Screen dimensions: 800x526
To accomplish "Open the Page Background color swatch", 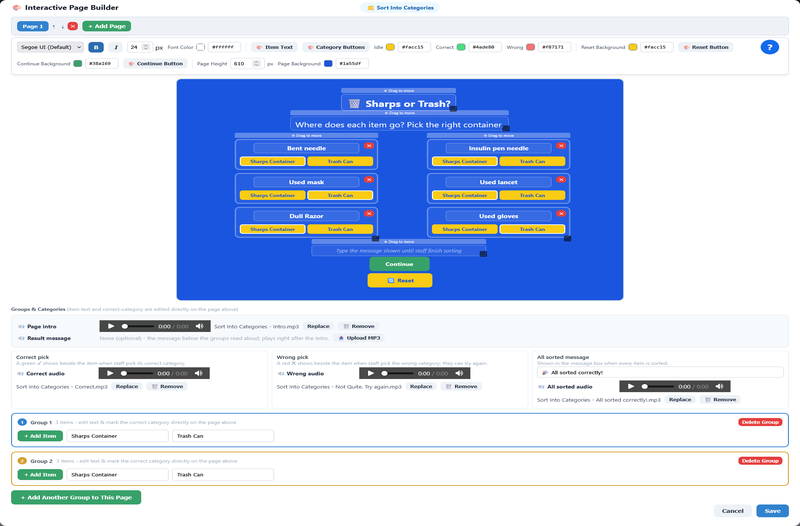I will [328, 64].
